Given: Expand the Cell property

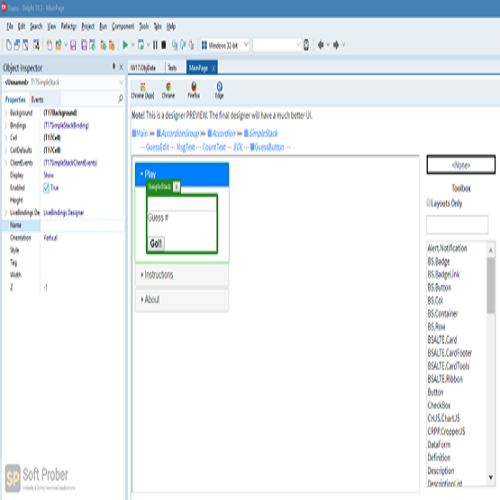Looking at the screenshot, I should (6, 138).
